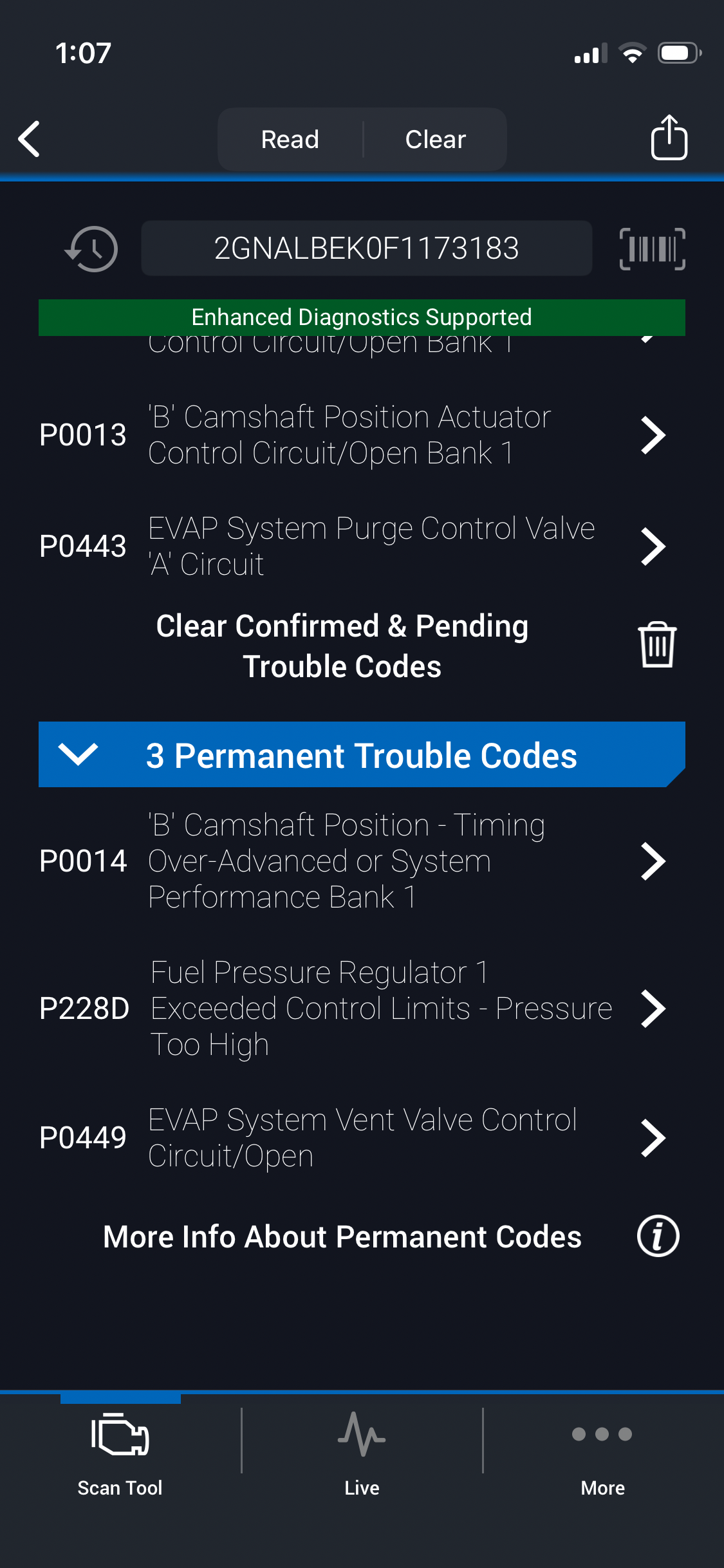Tap the VIN number field
Viewport: 724px width, 1568px height.
(x=366, y=249)
